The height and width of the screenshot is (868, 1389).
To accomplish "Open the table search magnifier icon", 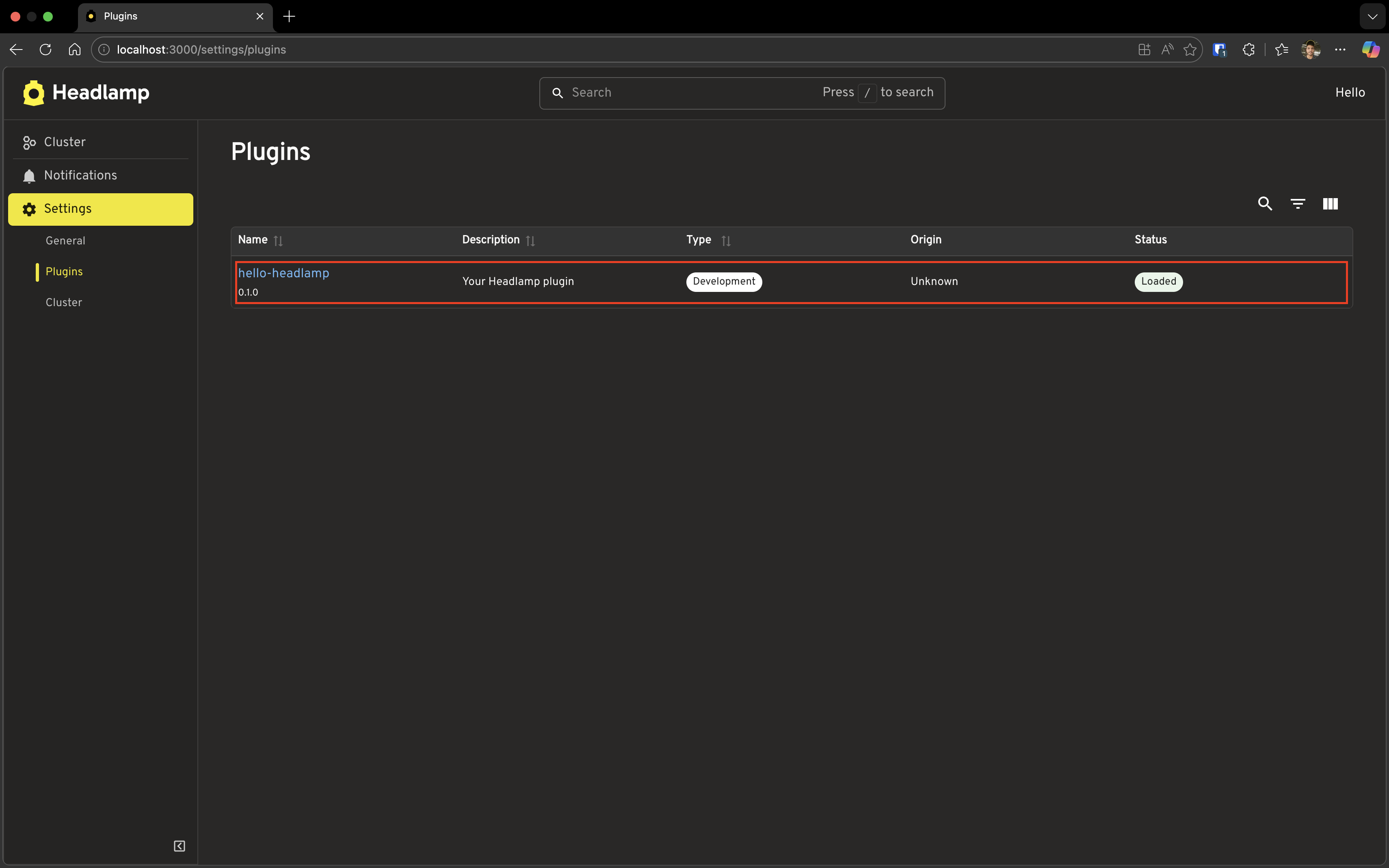I will (1265, 204).
